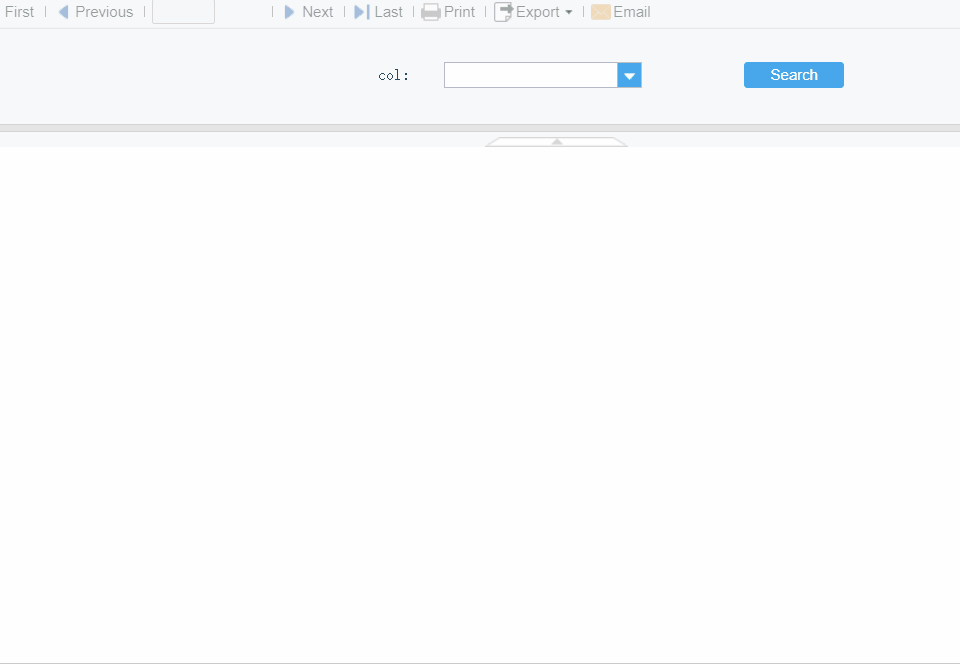Open the col parameter dropdown arrow
This screenshot has width=960, height=664.
pyautogui.click(x=629, y=75)
